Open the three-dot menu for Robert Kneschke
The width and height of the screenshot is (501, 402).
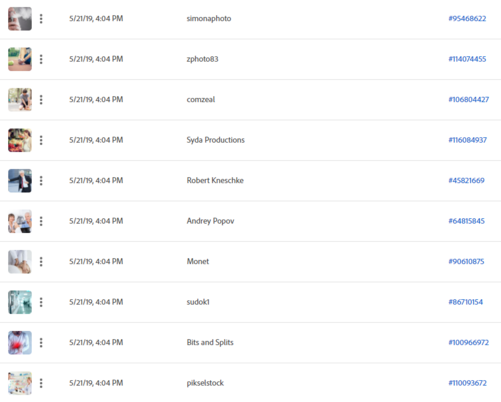(x=41, y=181)
